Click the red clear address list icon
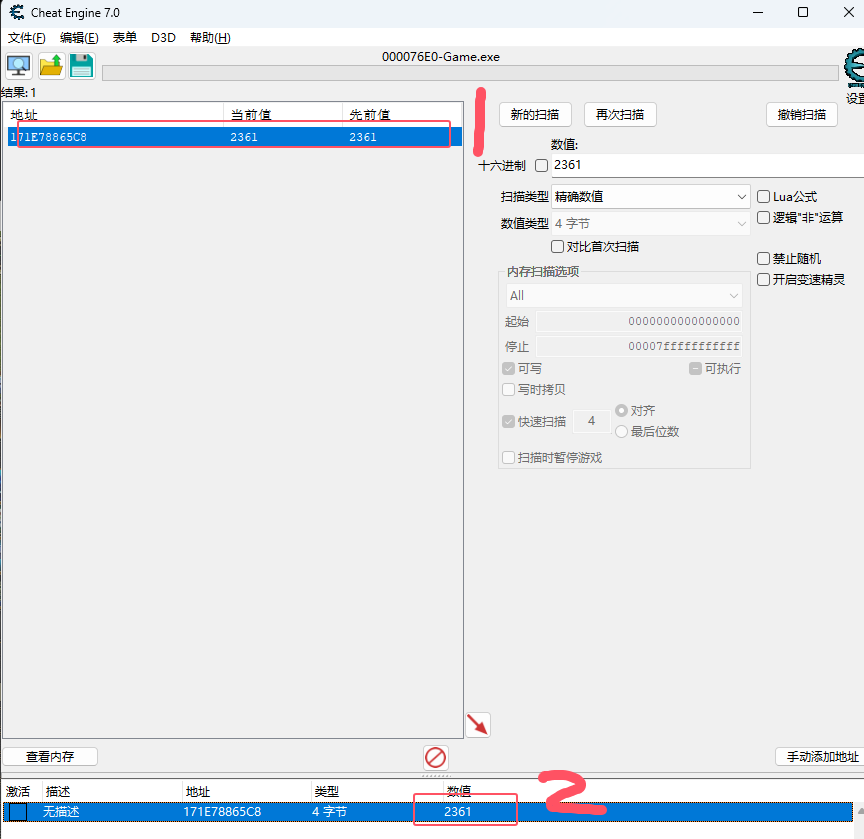This screenshot has width=864, height=839. point(435,757)
